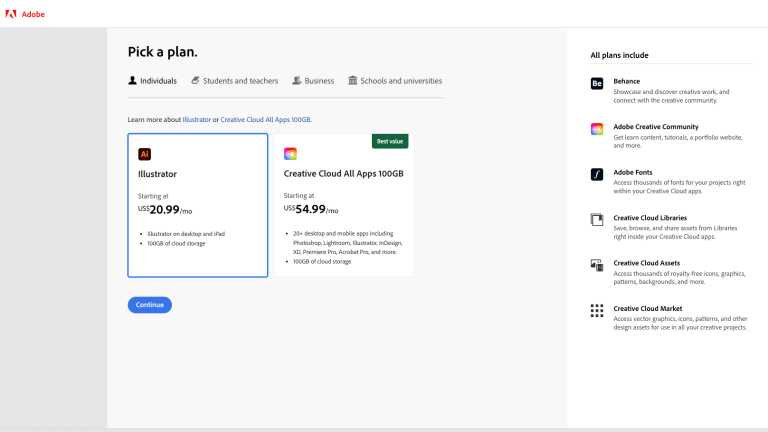Switch to Schools and universities tab

[394, 81]
